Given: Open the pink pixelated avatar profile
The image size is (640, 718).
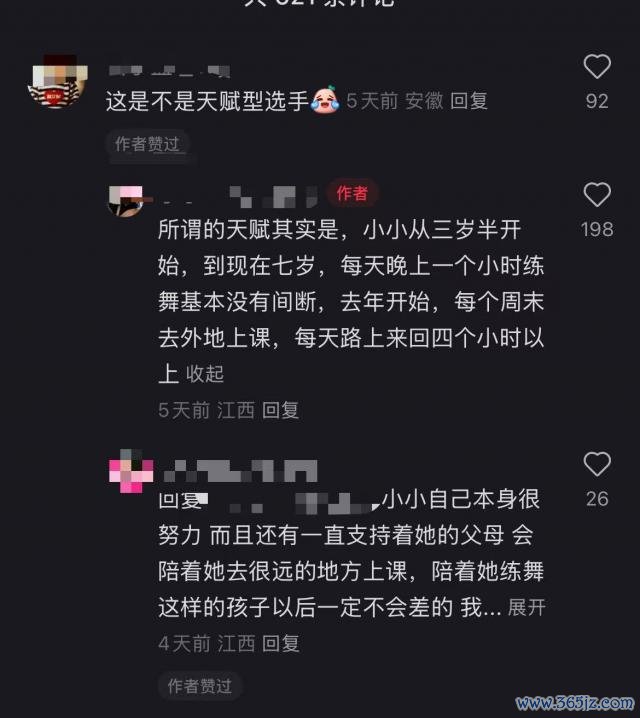Looking at the screenshot, I should pyautogui.click(x=131, y=470).
